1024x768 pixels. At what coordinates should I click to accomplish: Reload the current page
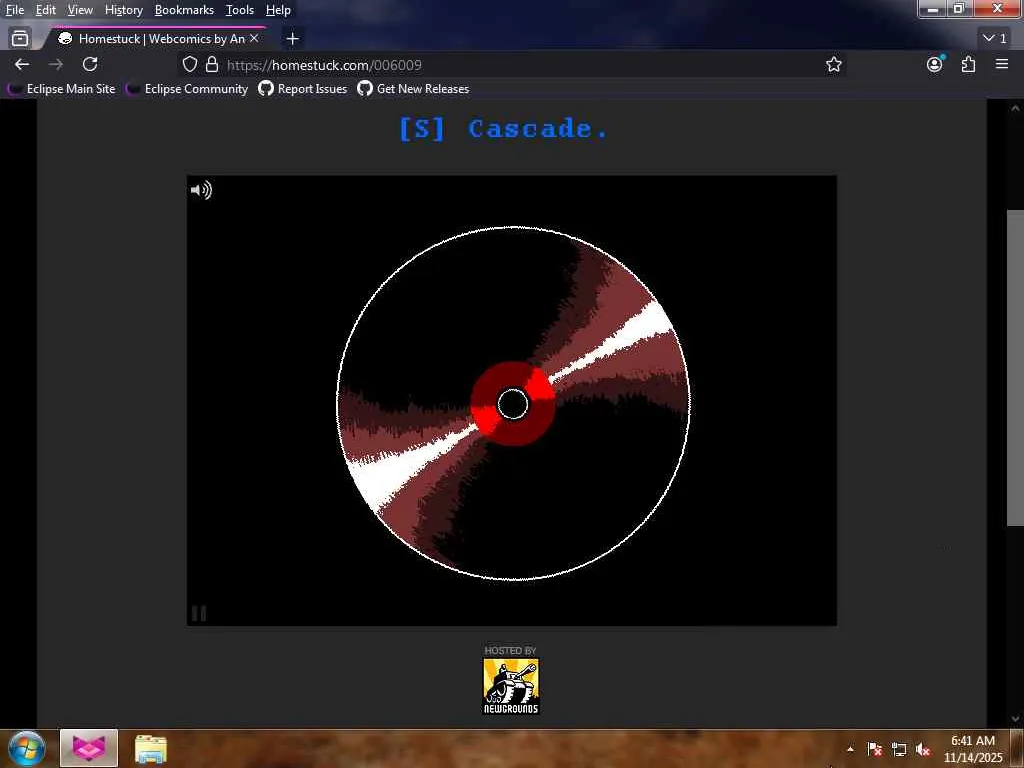coord(90,64)
